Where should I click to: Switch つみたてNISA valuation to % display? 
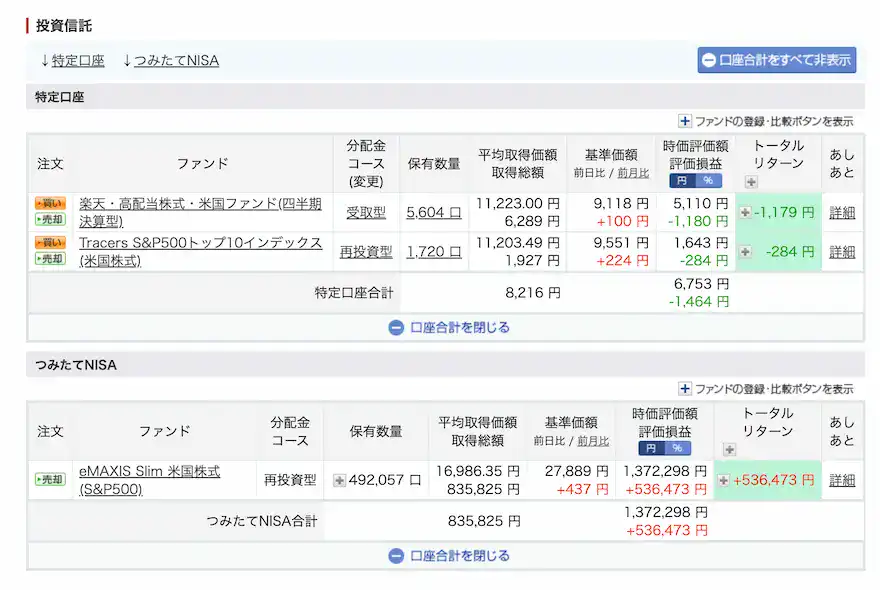[x=677, y=448]
